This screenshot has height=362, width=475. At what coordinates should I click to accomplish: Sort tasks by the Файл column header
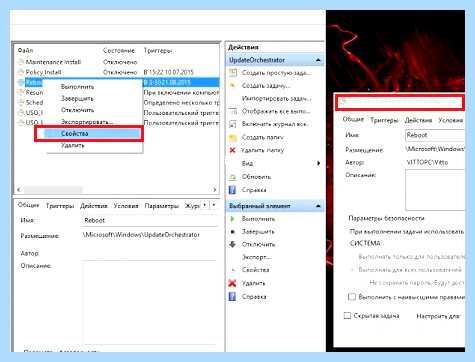(x=25, y=50)
